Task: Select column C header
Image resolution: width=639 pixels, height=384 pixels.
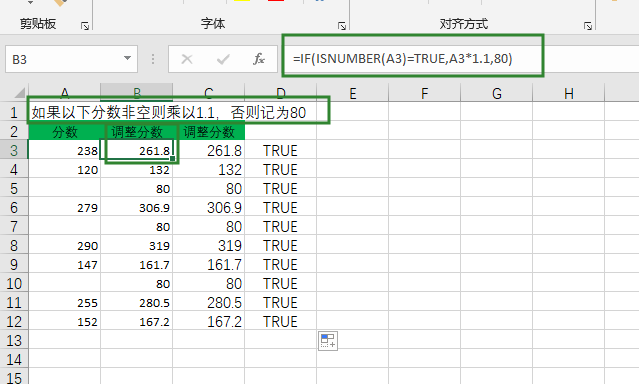Action: (209, 93)
